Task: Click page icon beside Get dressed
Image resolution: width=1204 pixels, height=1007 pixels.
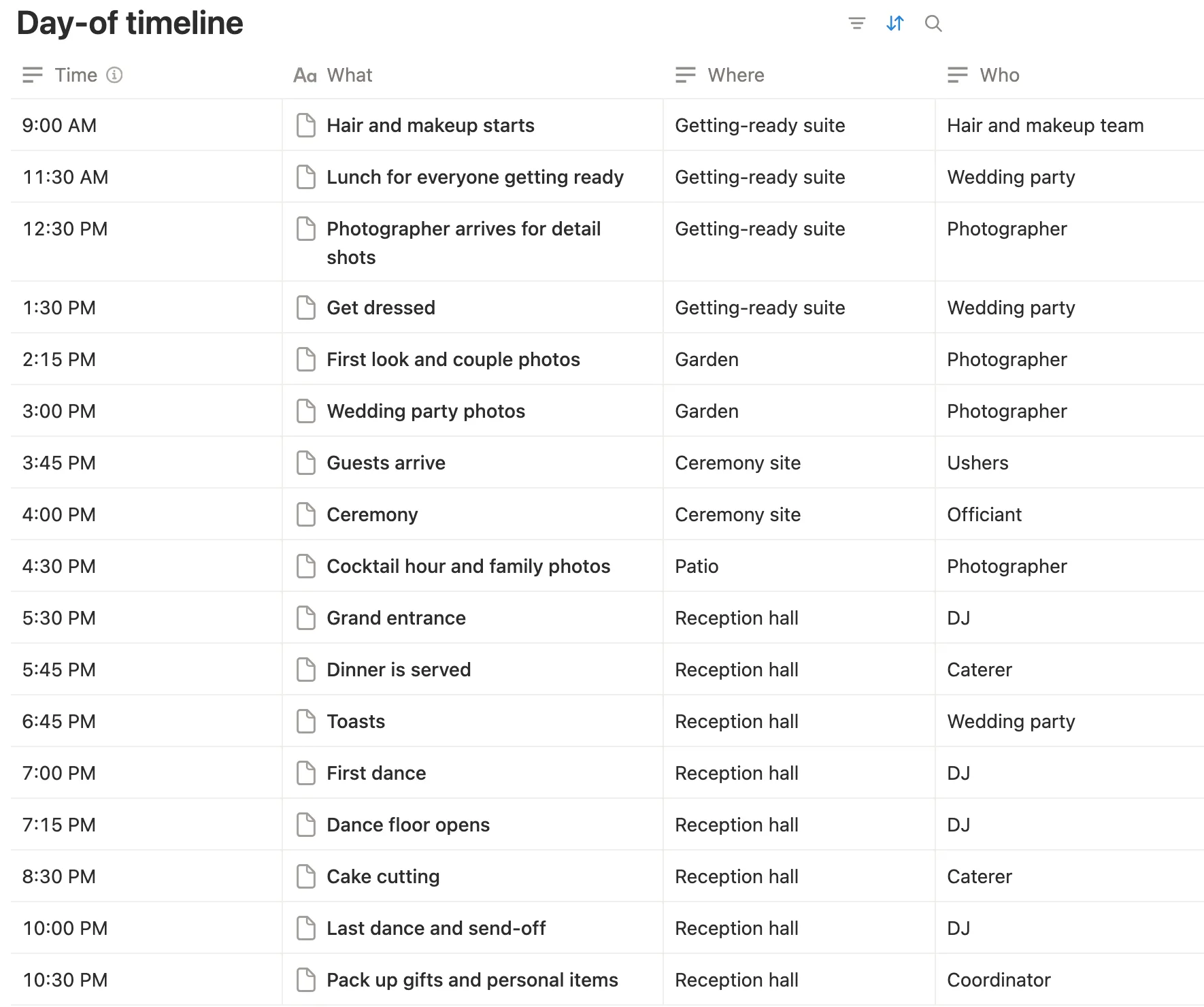Action: 306,308
